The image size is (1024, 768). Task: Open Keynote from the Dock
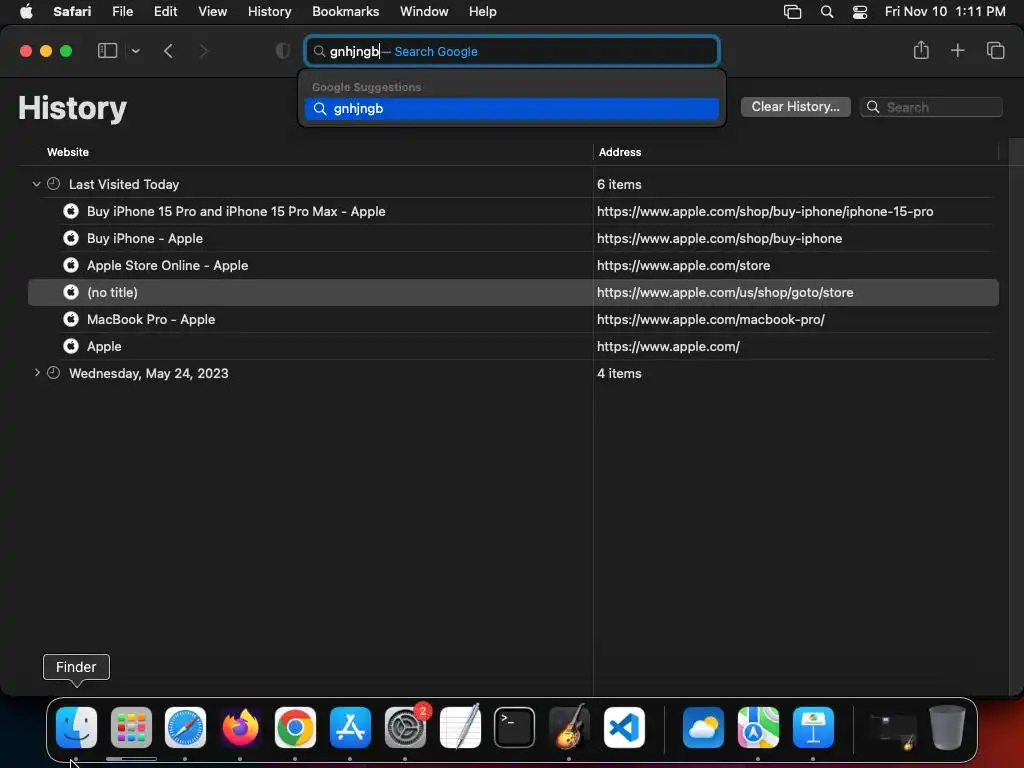point(813,727)
